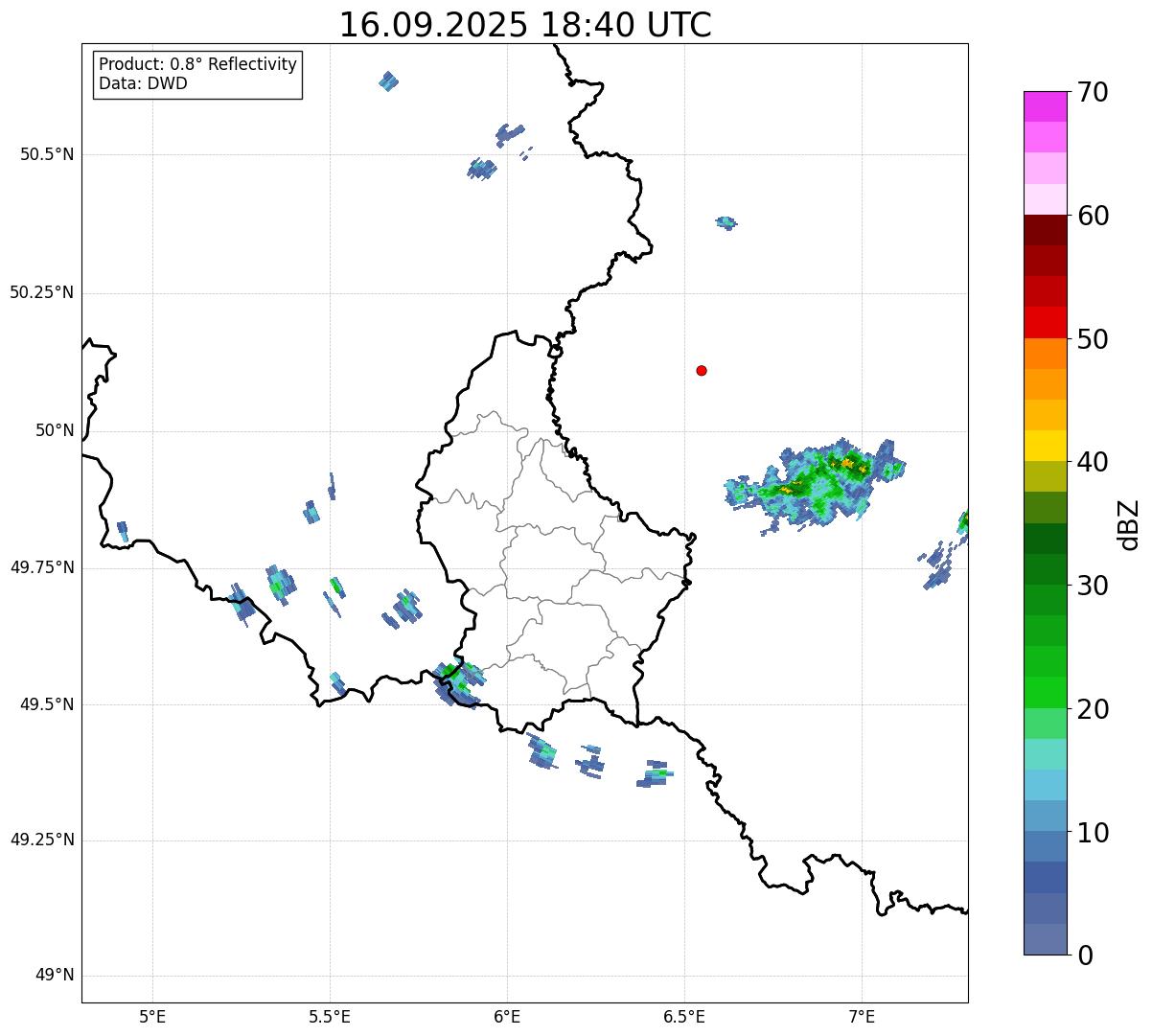Click the 5°E longitude label
This screenshot has height=1036, width=1152.
click(x=152, y=1017)
